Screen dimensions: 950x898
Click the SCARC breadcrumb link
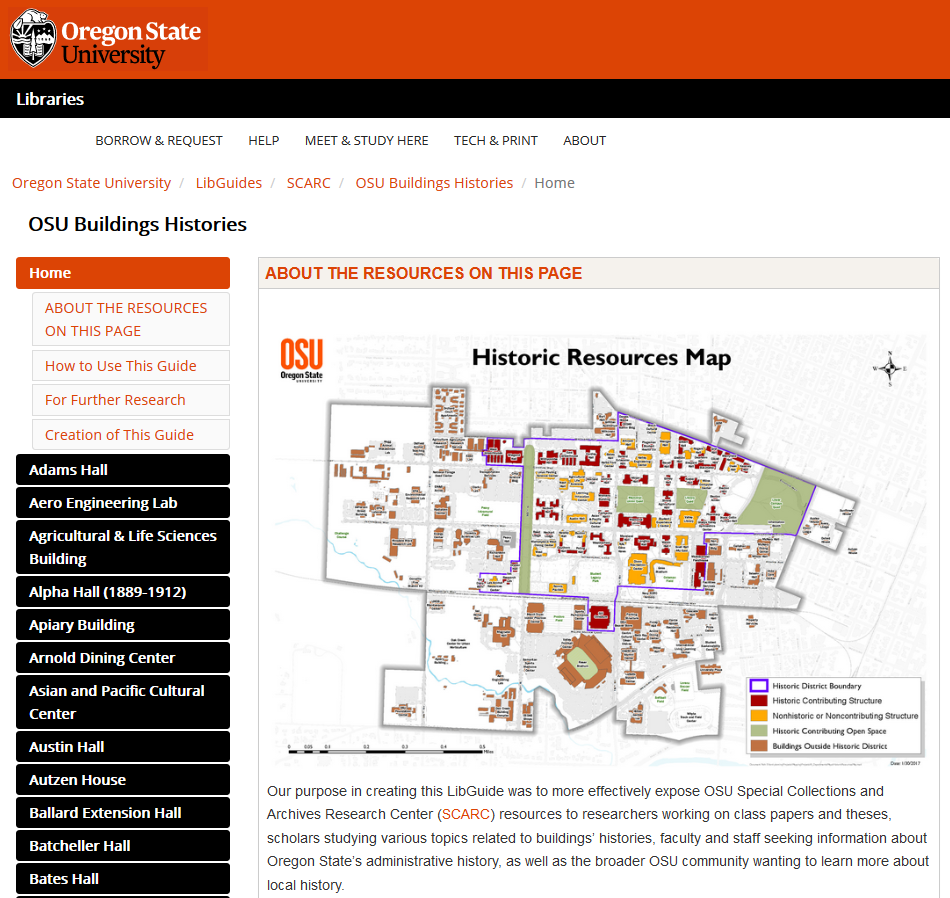pos(308,182)
